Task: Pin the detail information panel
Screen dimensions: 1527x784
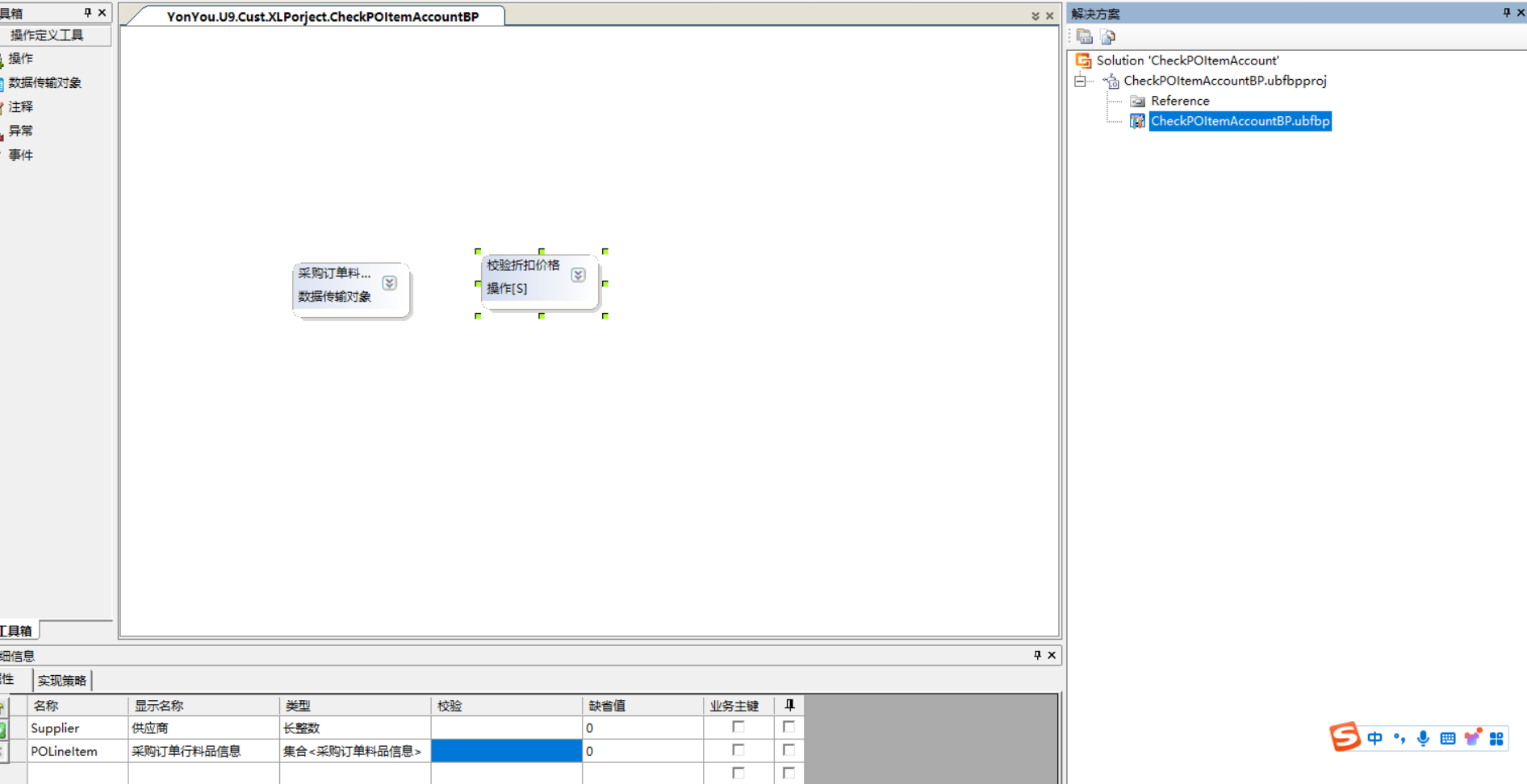Action: [x=1037, y=655]
